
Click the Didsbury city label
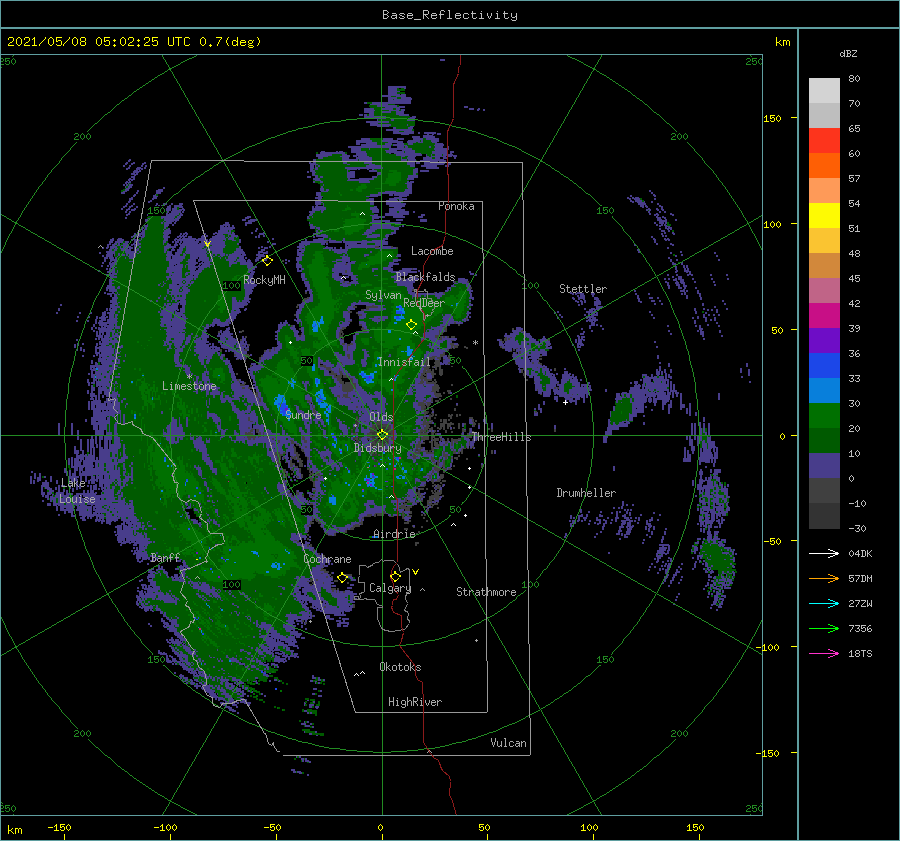[378, 448]
